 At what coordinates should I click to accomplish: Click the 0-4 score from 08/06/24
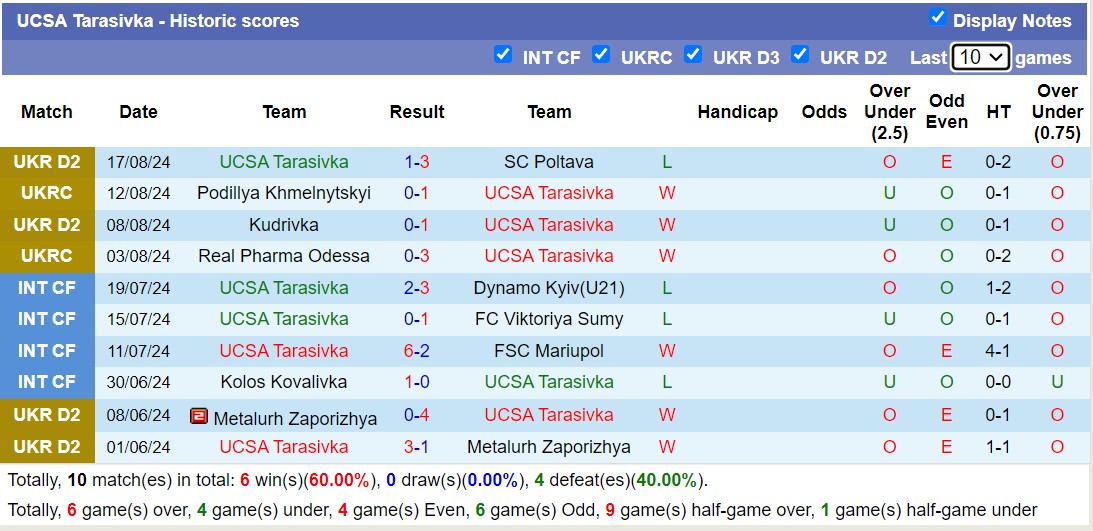click(417, 415)
